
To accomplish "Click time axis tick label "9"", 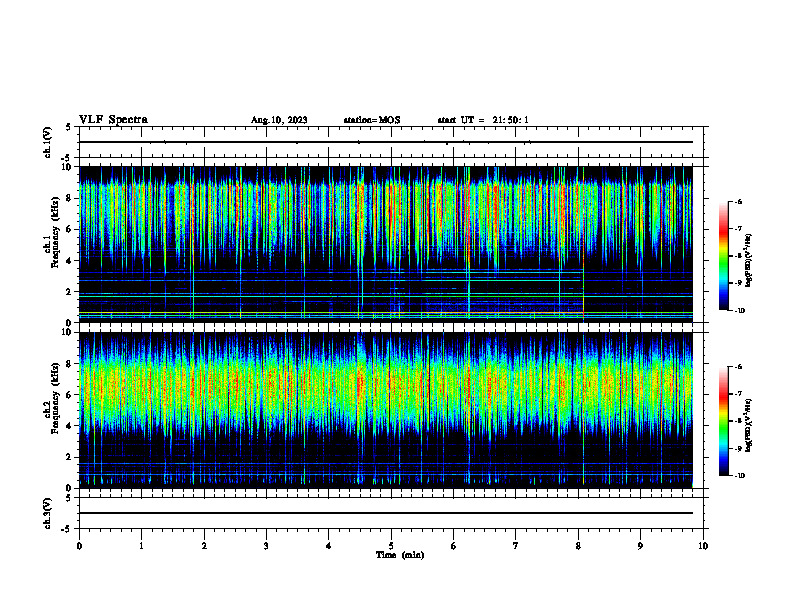I will point(640,546).
